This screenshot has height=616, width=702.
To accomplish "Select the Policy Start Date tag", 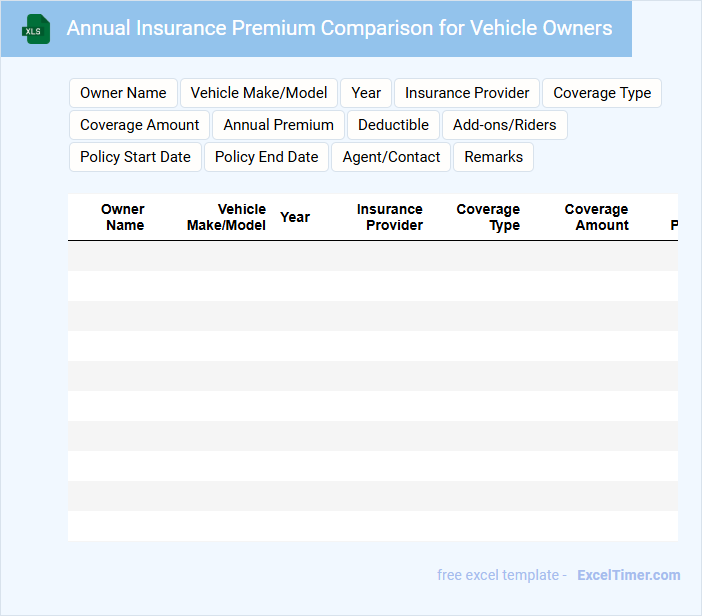I will coord(135,157).
